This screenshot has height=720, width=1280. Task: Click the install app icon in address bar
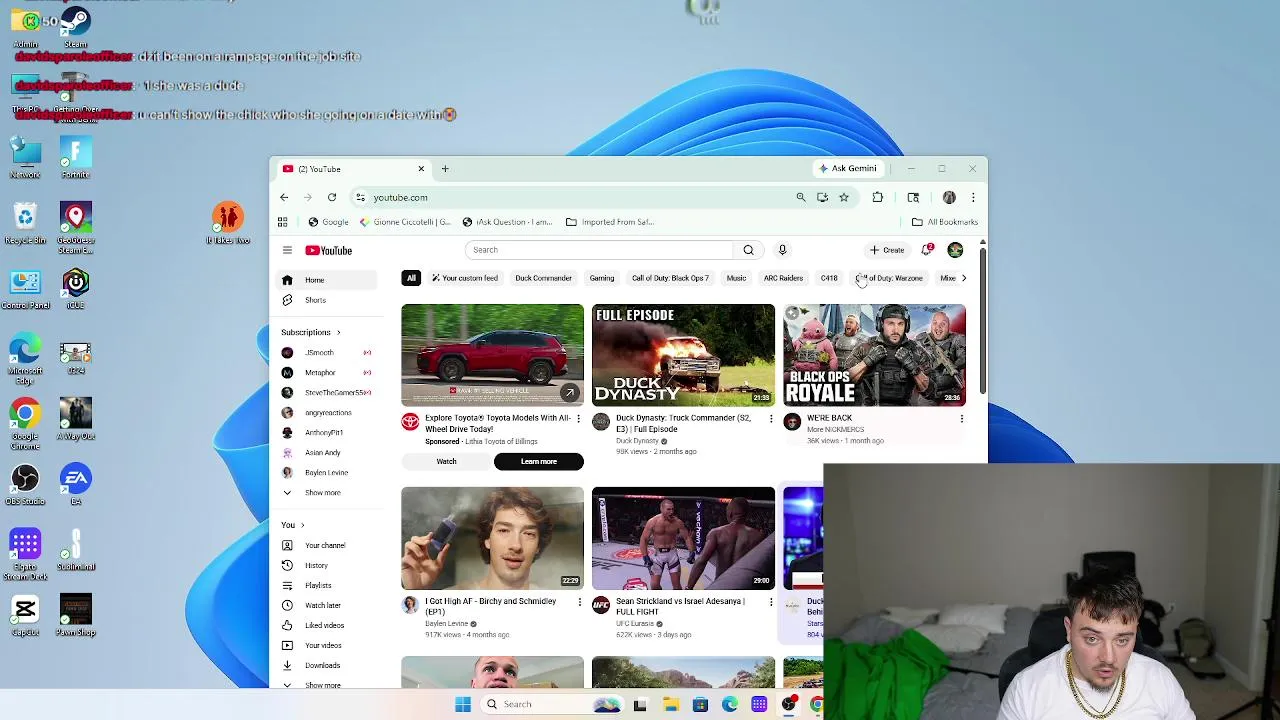pyautogui.click(x=822, y=198)
